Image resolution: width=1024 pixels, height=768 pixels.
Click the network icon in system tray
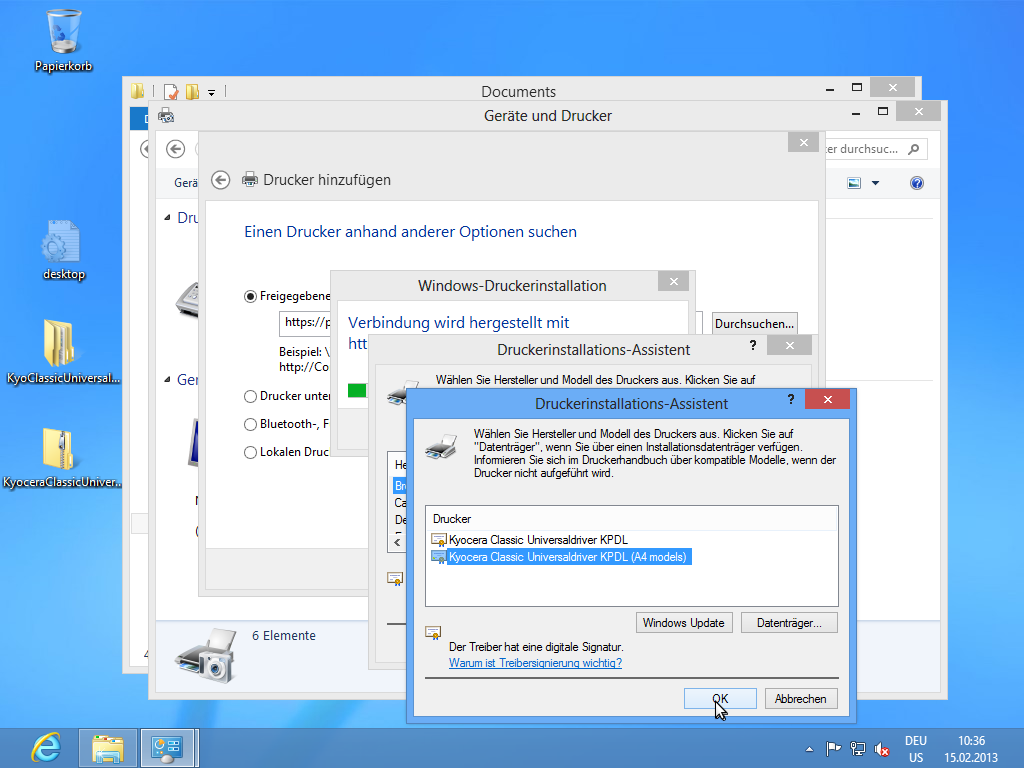858,749
